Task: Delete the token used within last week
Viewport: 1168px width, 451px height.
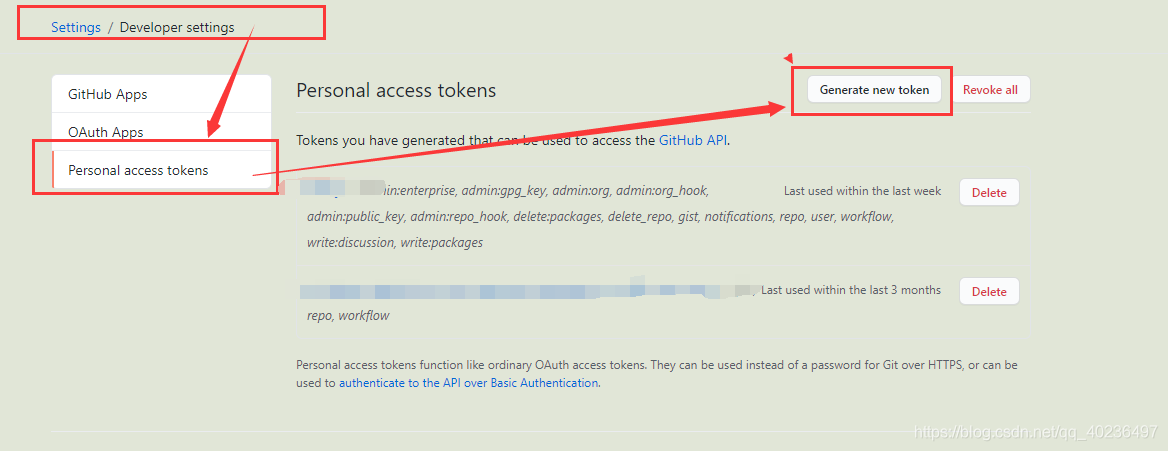Action: coord(989,192)
